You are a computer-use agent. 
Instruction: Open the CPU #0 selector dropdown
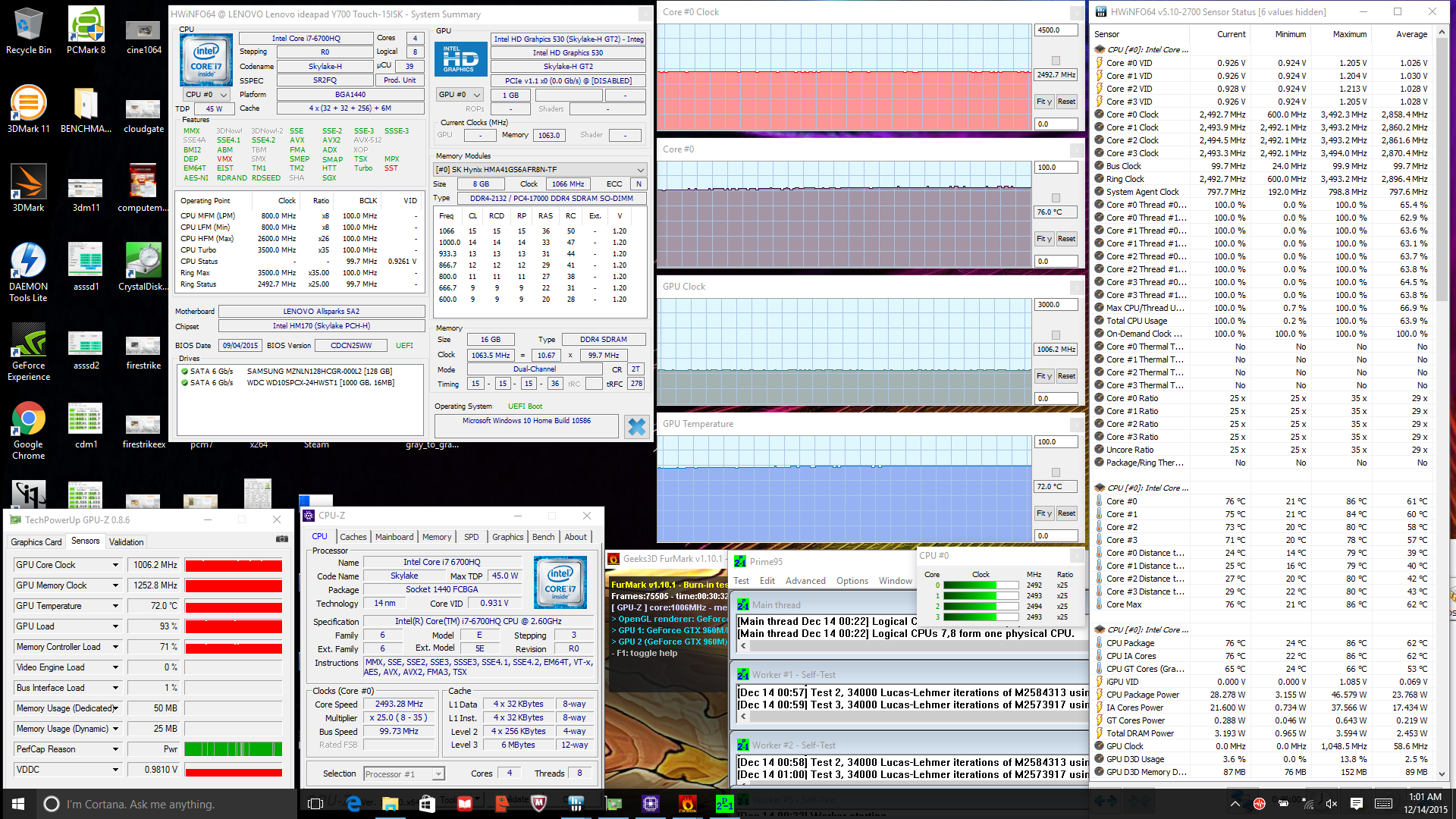(207, 95)
